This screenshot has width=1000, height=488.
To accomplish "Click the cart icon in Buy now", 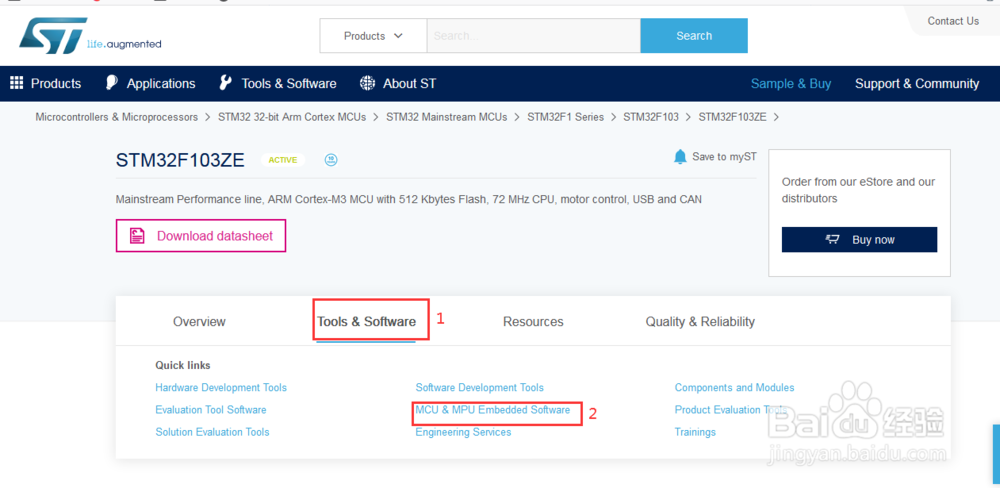I will pyautogui.click(x=832, y=240).
